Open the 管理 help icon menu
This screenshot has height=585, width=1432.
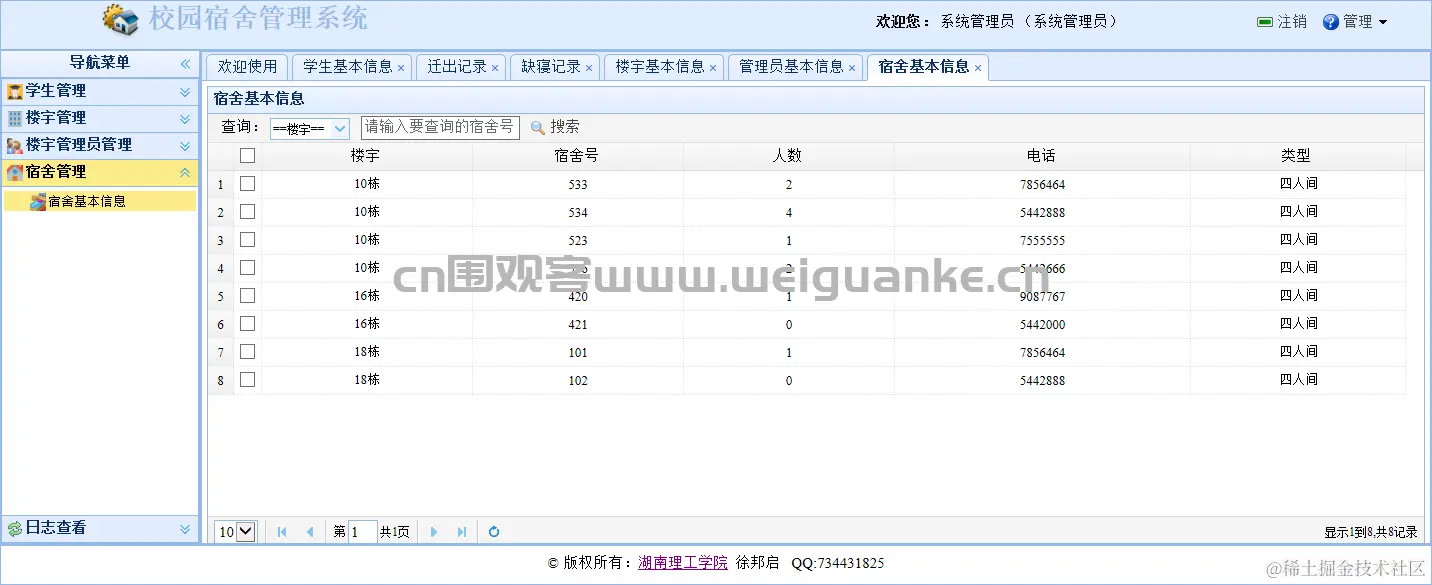click(x=1330, y=22)
